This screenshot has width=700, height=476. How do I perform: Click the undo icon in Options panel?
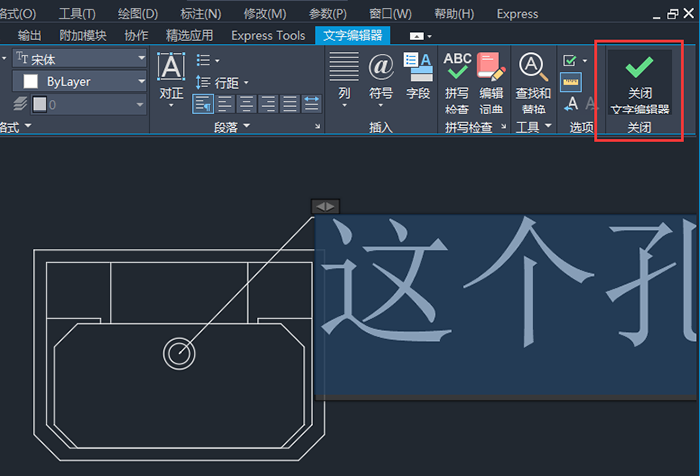571,104
